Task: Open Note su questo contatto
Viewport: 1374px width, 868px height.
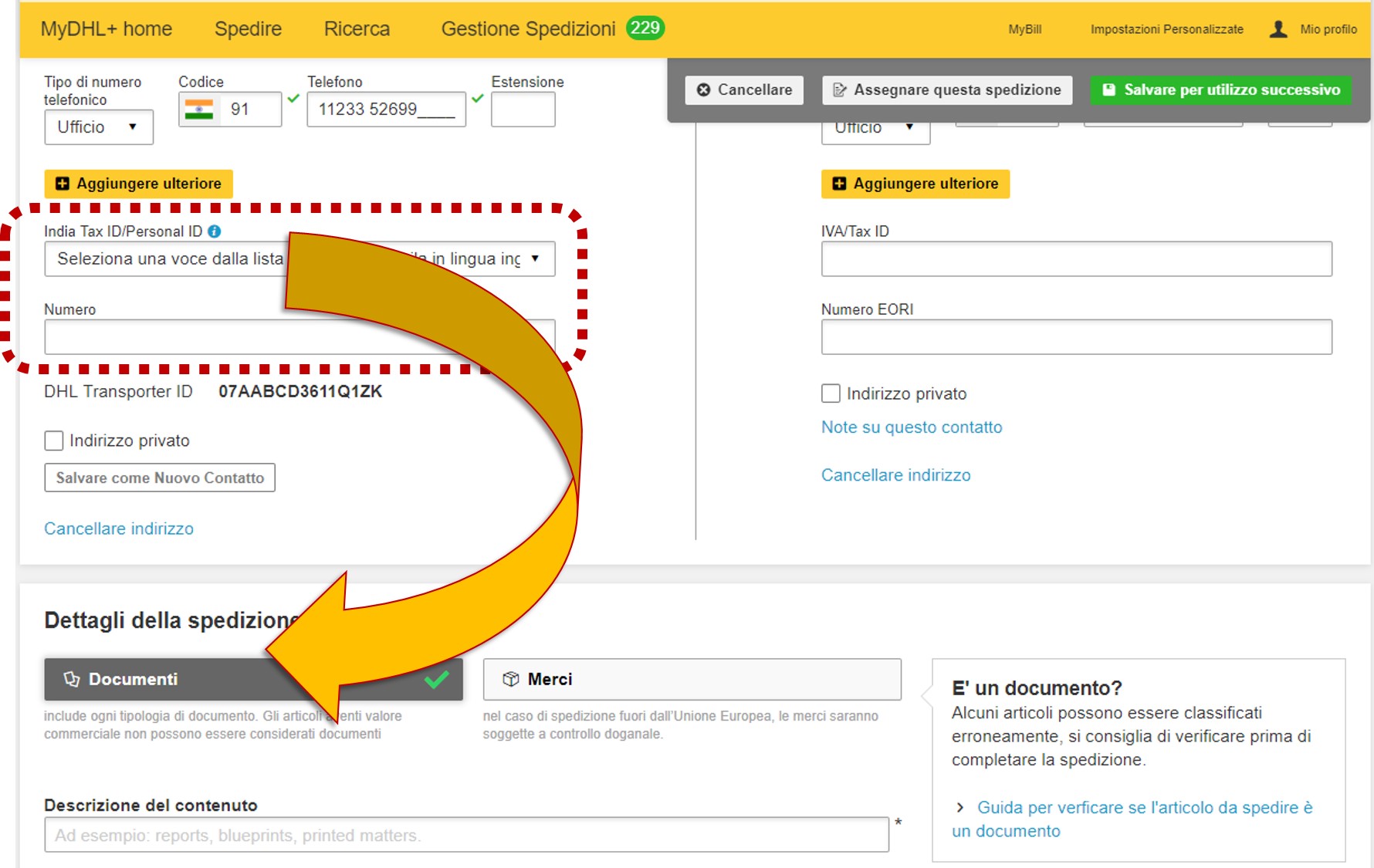Action: (x=912, y=427)
